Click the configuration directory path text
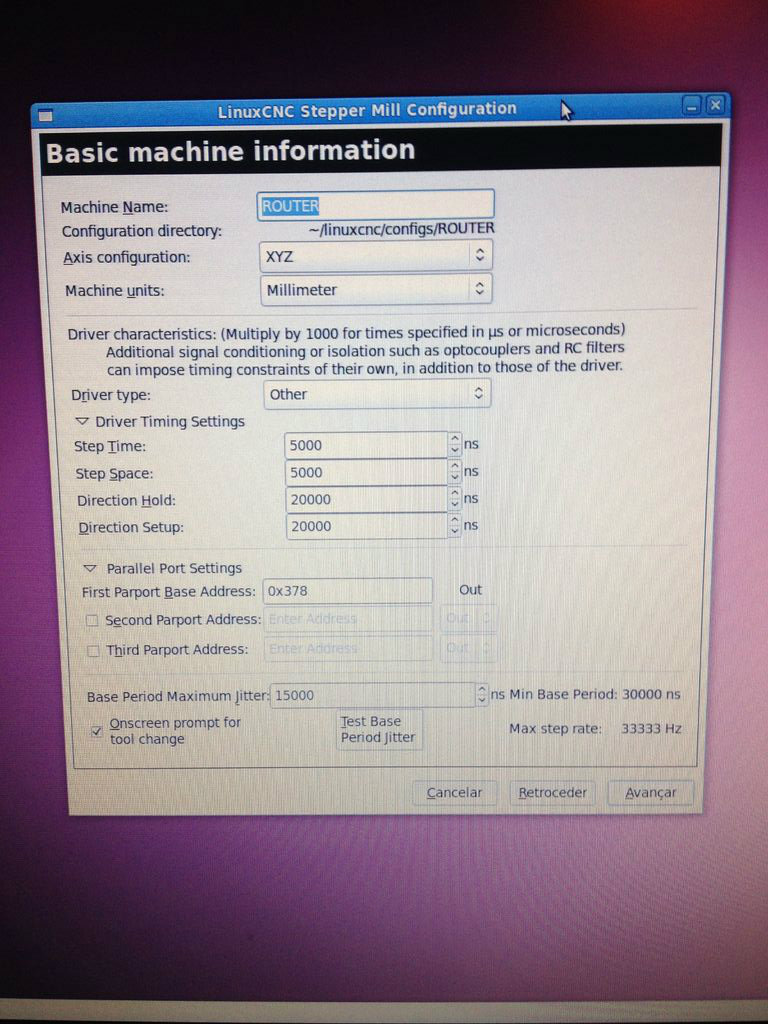 [402, 229]
